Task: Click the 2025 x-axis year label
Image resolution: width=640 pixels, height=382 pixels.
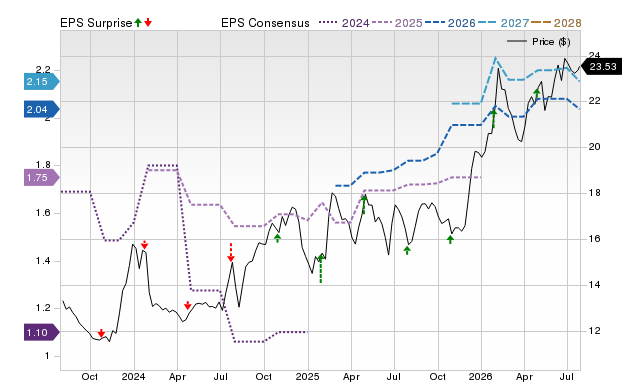Action: click(x=307, y=376)
